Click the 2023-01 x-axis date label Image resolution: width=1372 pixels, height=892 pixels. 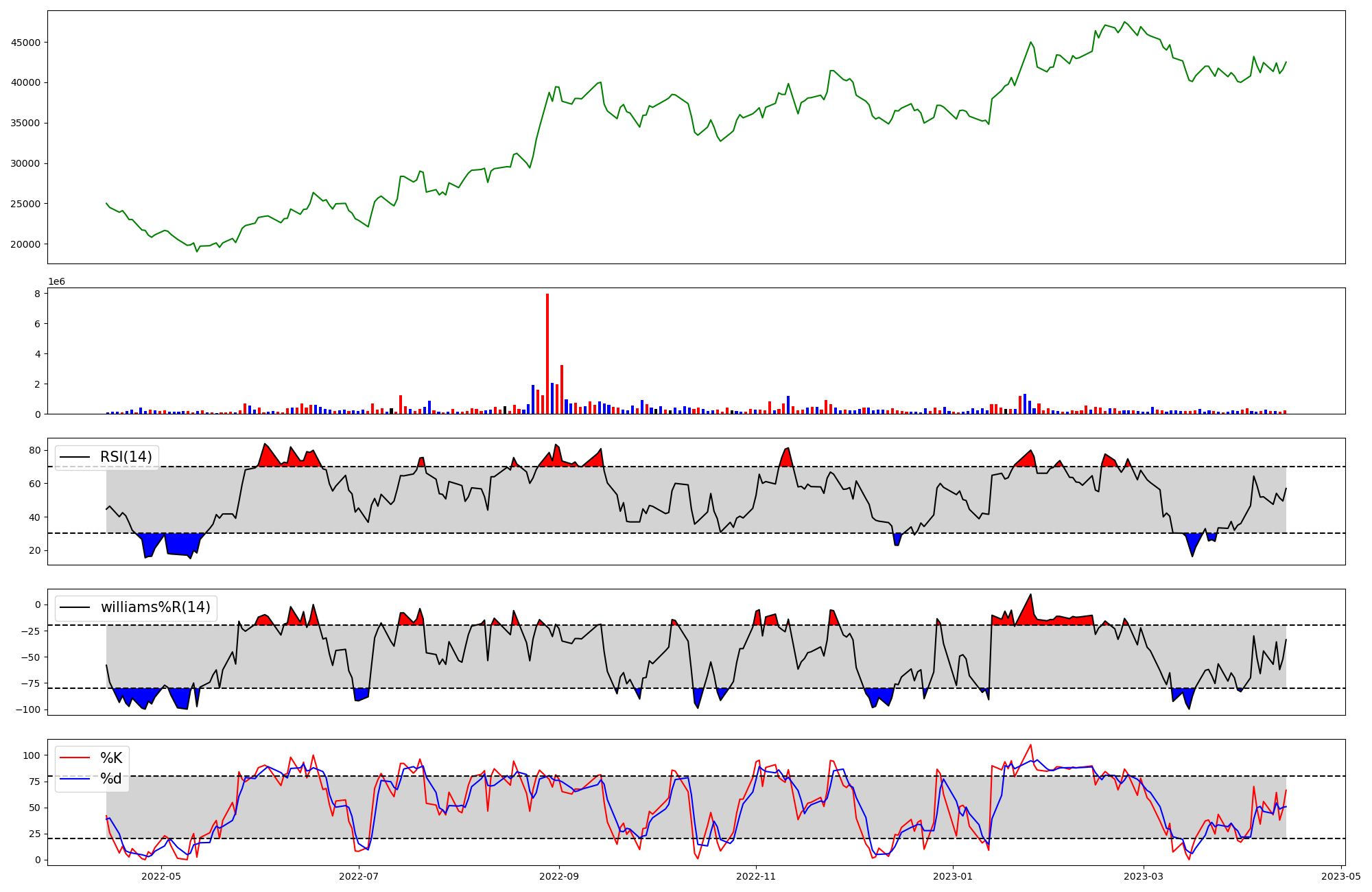coord(952,876)
